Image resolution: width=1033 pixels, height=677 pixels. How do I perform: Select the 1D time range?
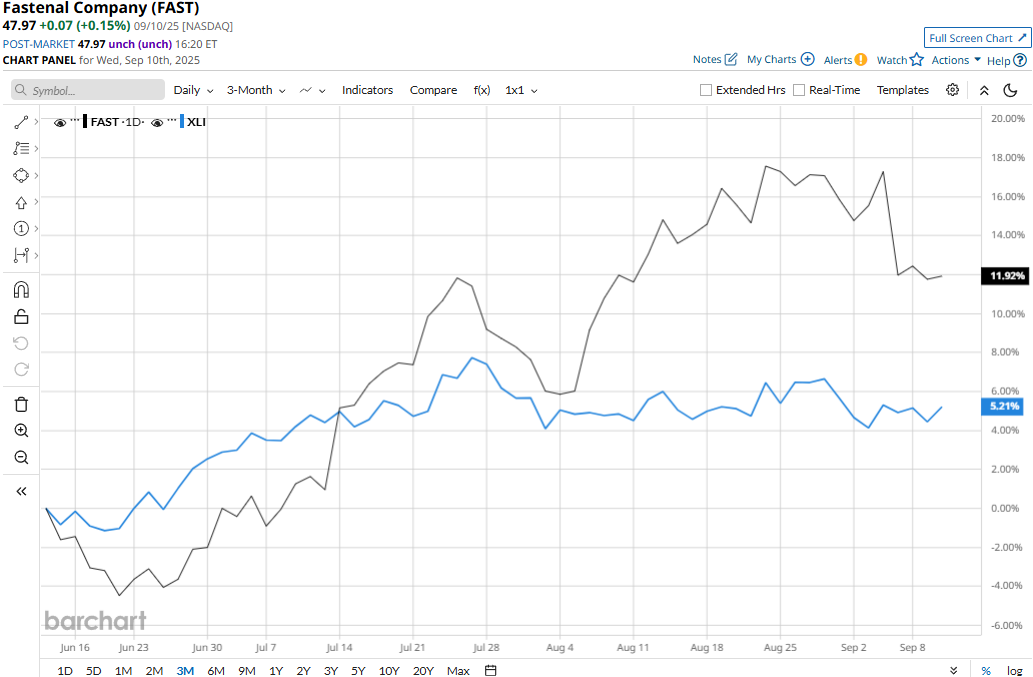[65, 670]
